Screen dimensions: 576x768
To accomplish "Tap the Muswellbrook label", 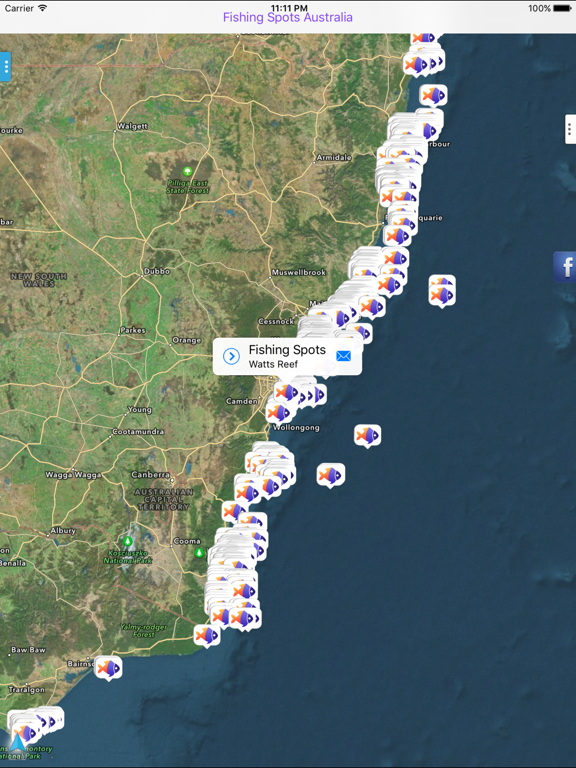I will (x=298, y=272).
